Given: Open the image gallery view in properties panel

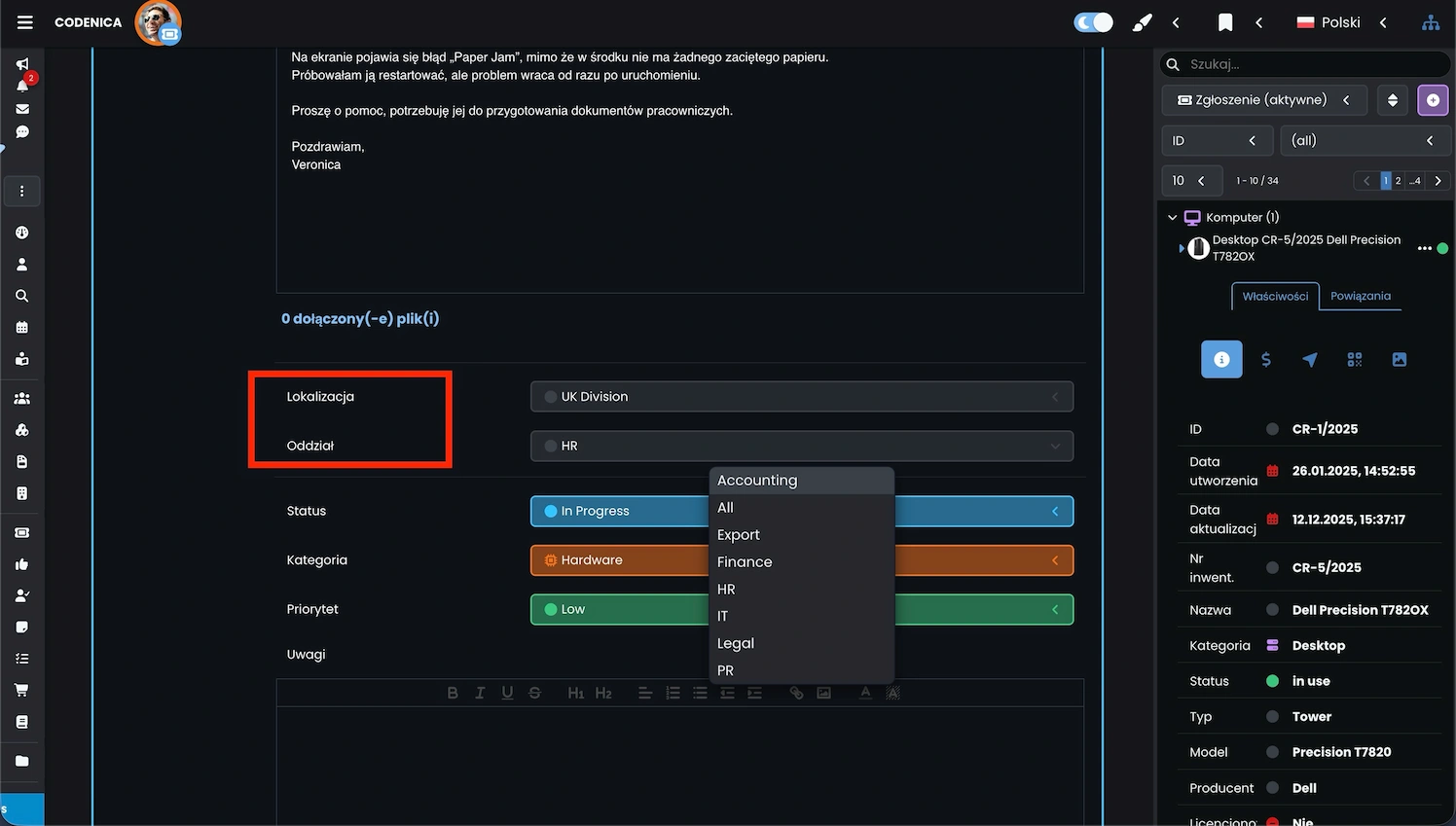Looking at the screenshot, I should pyautogui.click(x=1399, y=359).
